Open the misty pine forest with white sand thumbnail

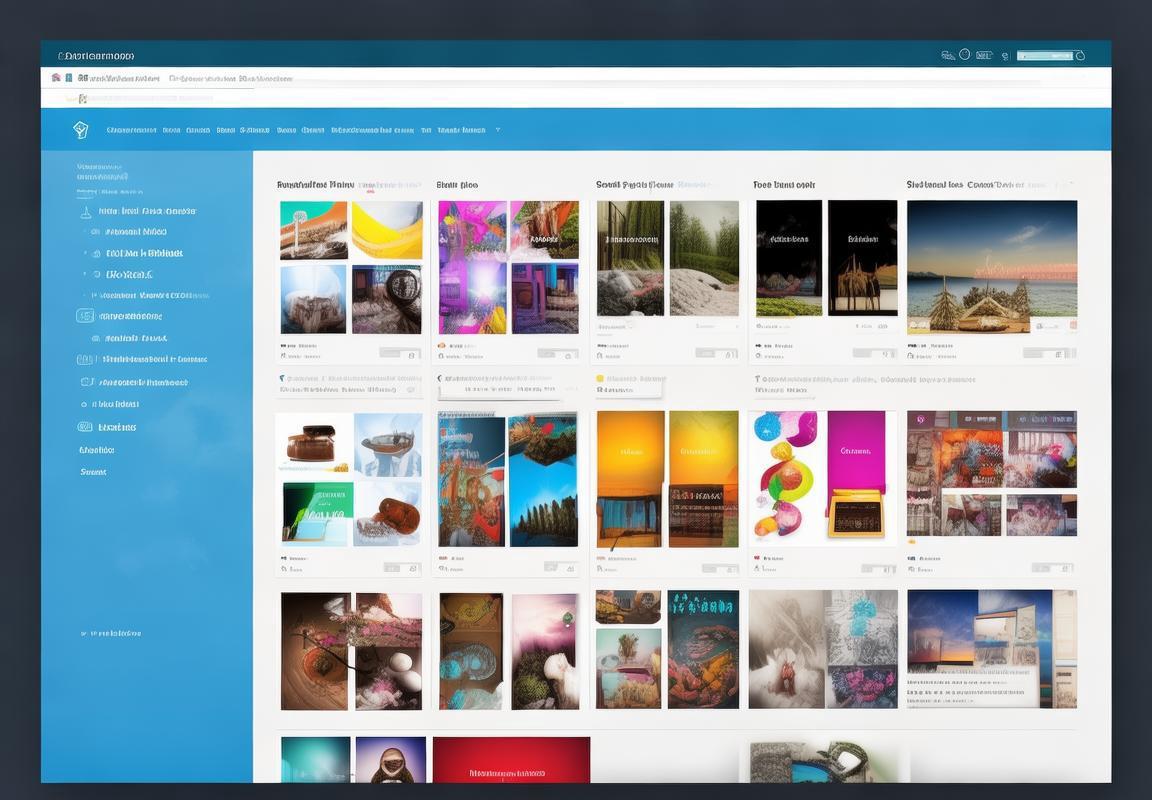click(x=704, y=258)
